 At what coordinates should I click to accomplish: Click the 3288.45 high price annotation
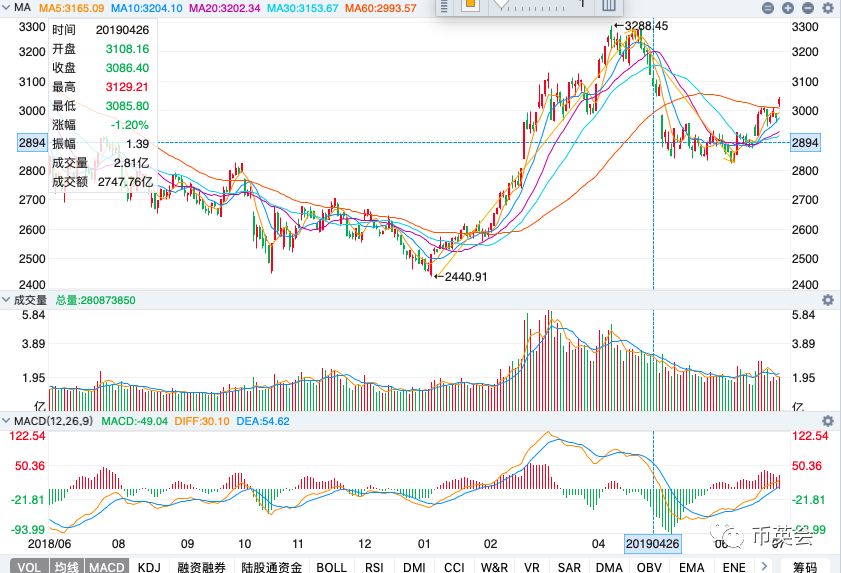pyautogui.click(x=646, y=26)
